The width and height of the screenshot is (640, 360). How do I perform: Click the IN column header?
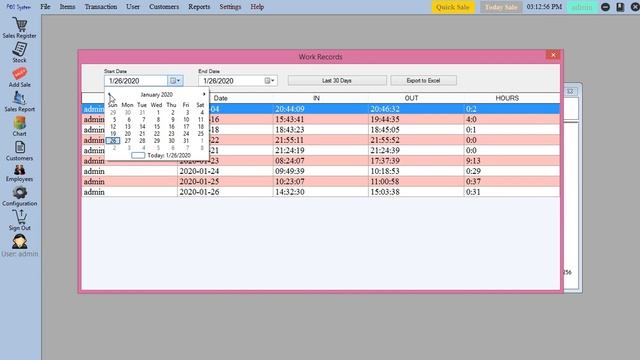(x=316, y=98)
